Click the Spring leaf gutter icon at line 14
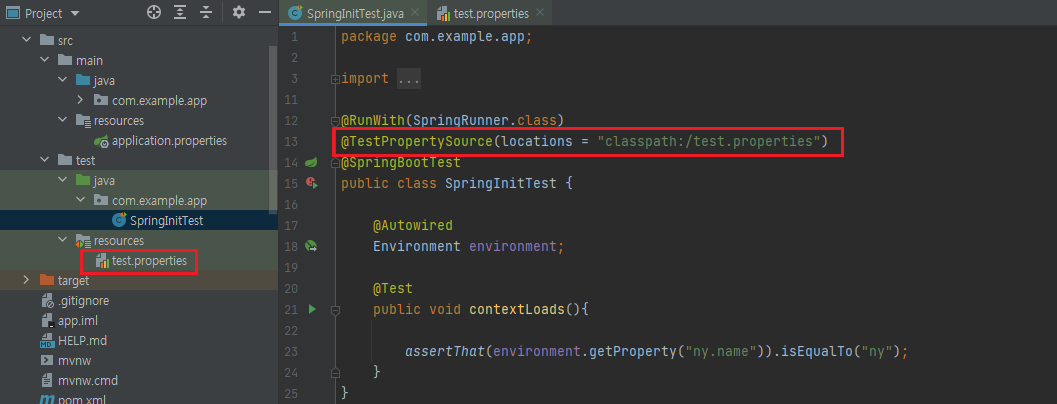The height and width of the screenshot is (404, 1057). (311, 162)
